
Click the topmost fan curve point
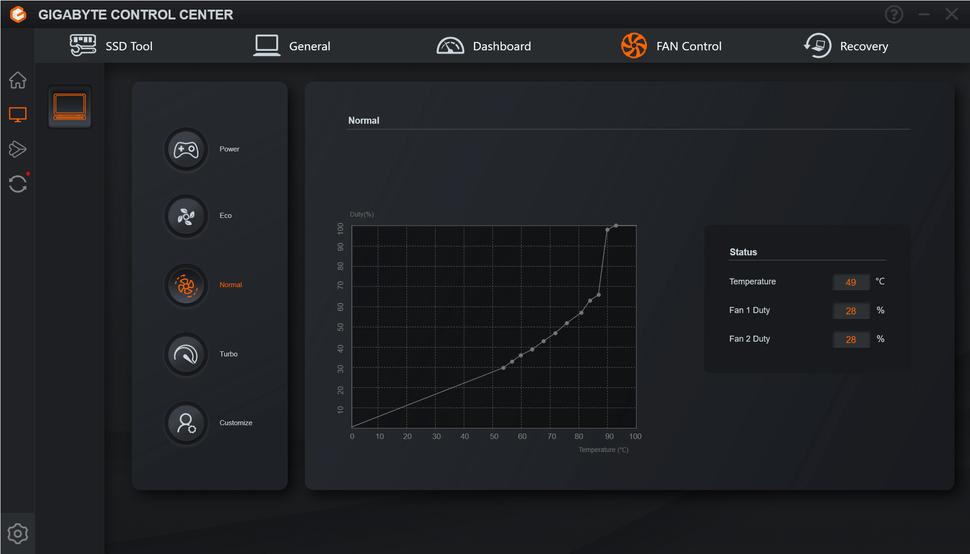click(616, 226)
